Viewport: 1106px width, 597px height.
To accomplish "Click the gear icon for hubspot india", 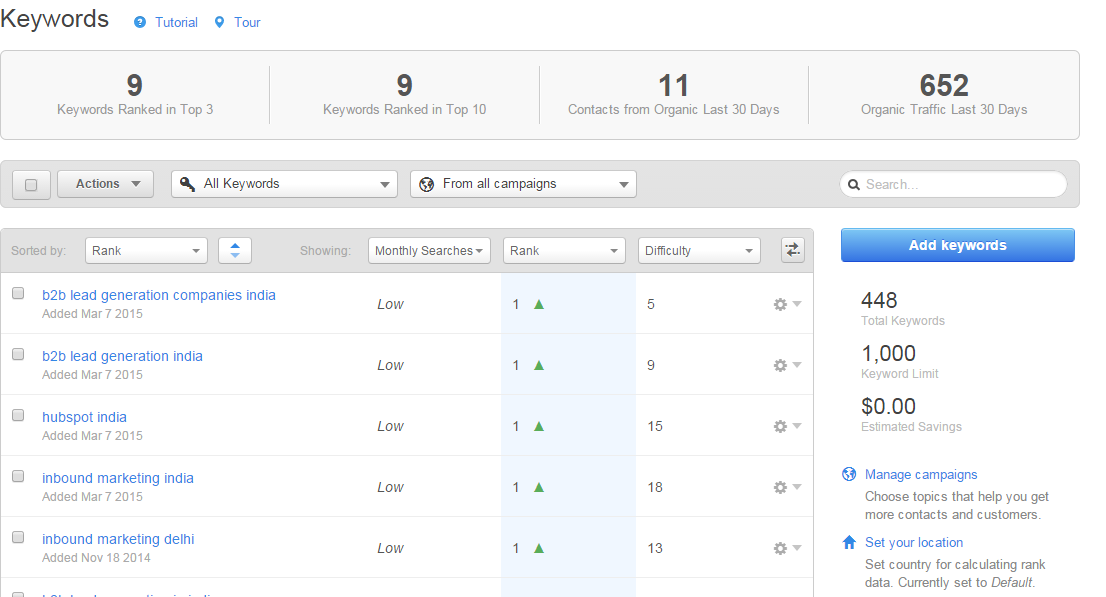I will pos(780,426).
